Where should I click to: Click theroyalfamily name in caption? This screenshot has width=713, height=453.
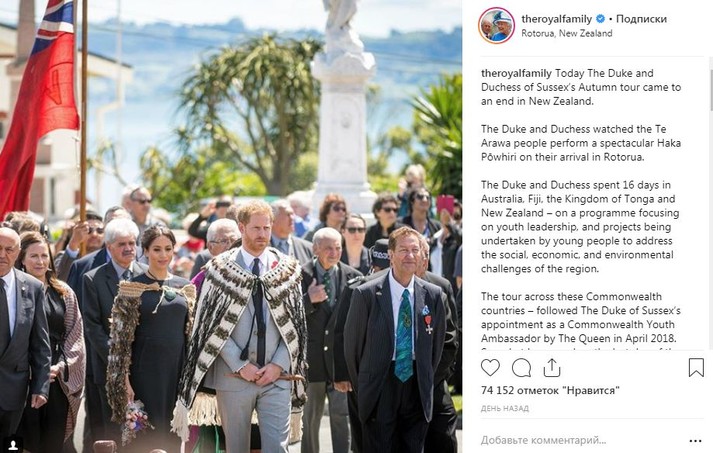516,73
